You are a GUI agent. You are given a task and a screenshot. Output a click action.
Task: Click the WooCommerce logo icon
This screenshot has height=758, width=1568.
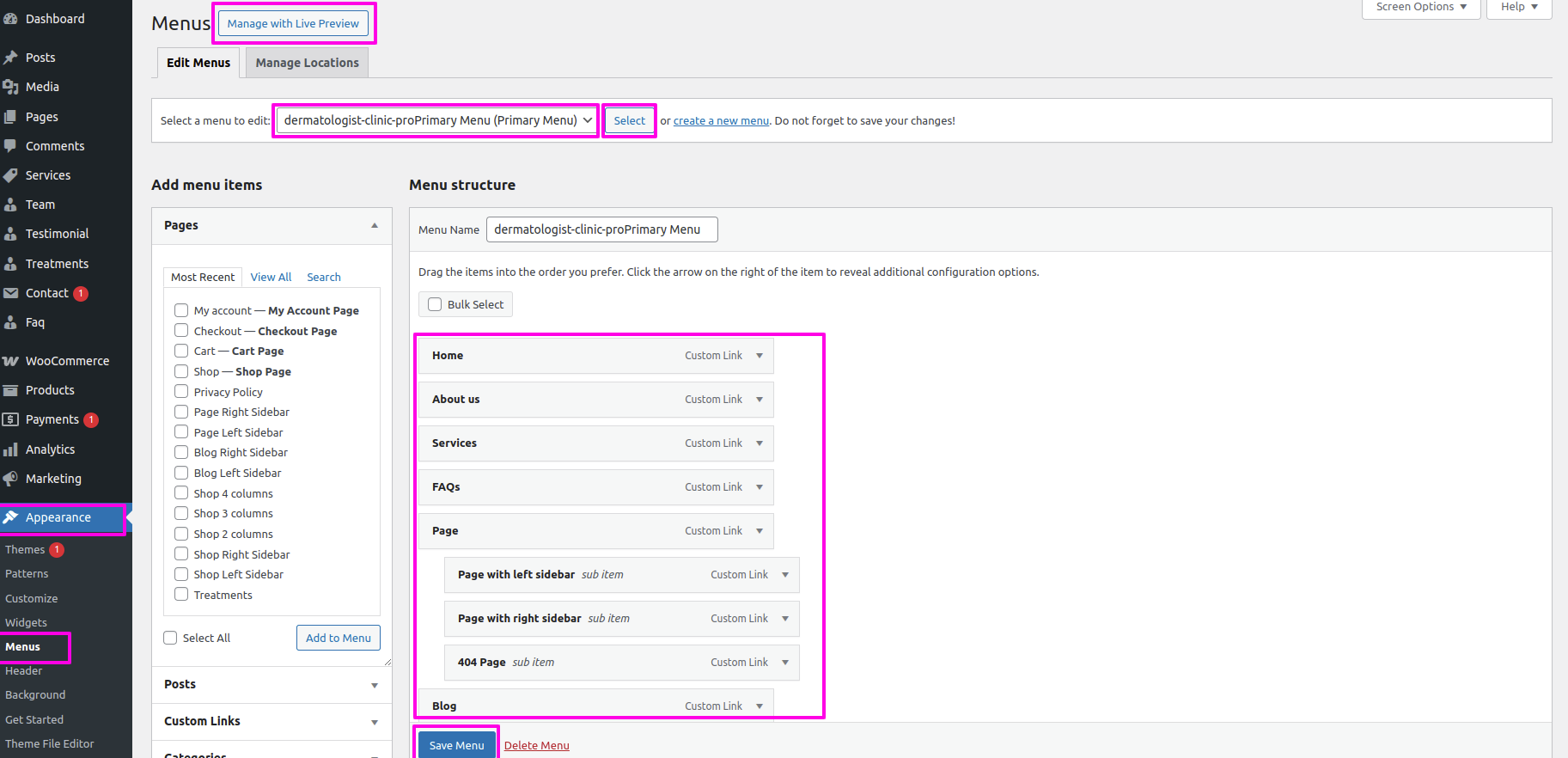pos(10,361)
